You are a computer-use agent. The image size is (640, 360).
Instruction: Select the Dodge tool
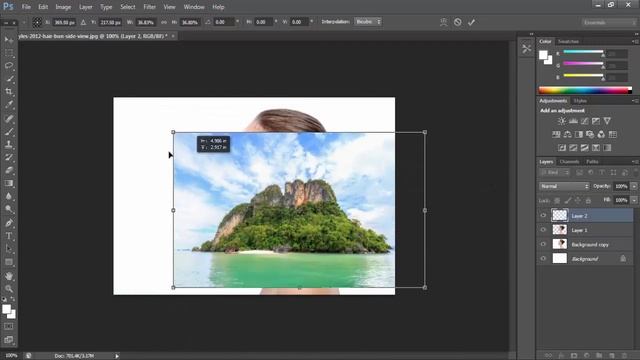[x=9, y=209]
